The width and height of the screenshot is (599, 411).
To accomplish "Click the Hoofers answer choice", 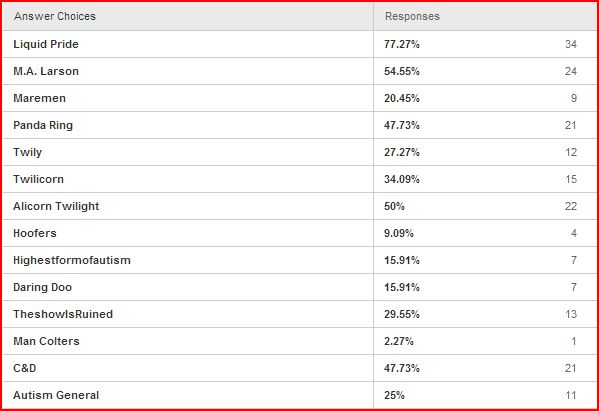I will point(35,233).
